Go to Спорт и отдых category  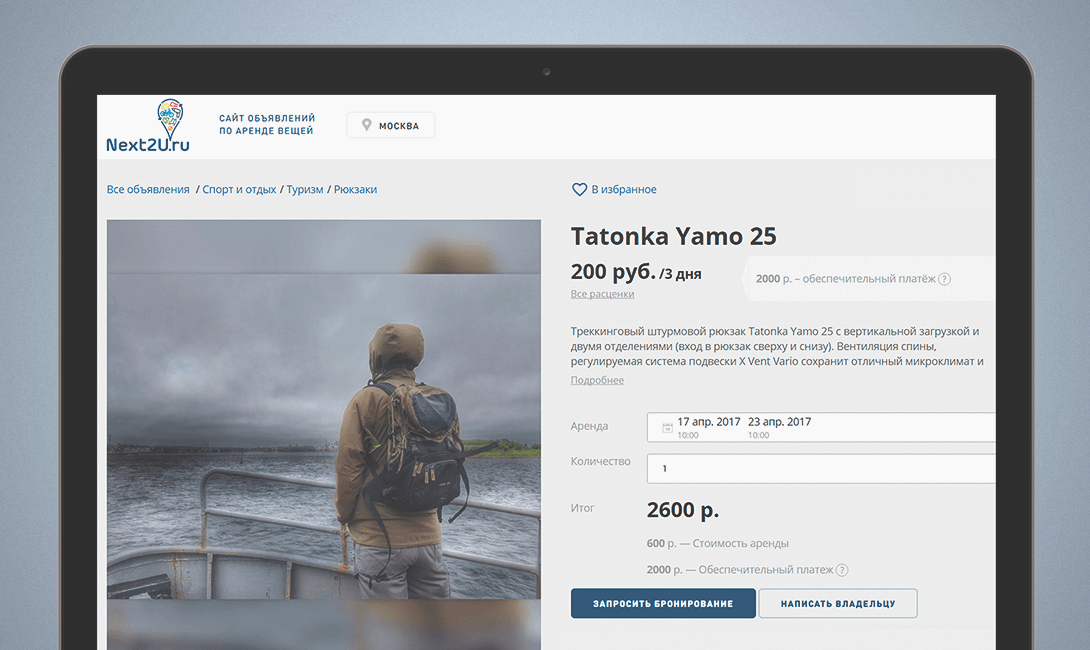tap(239, 189)
